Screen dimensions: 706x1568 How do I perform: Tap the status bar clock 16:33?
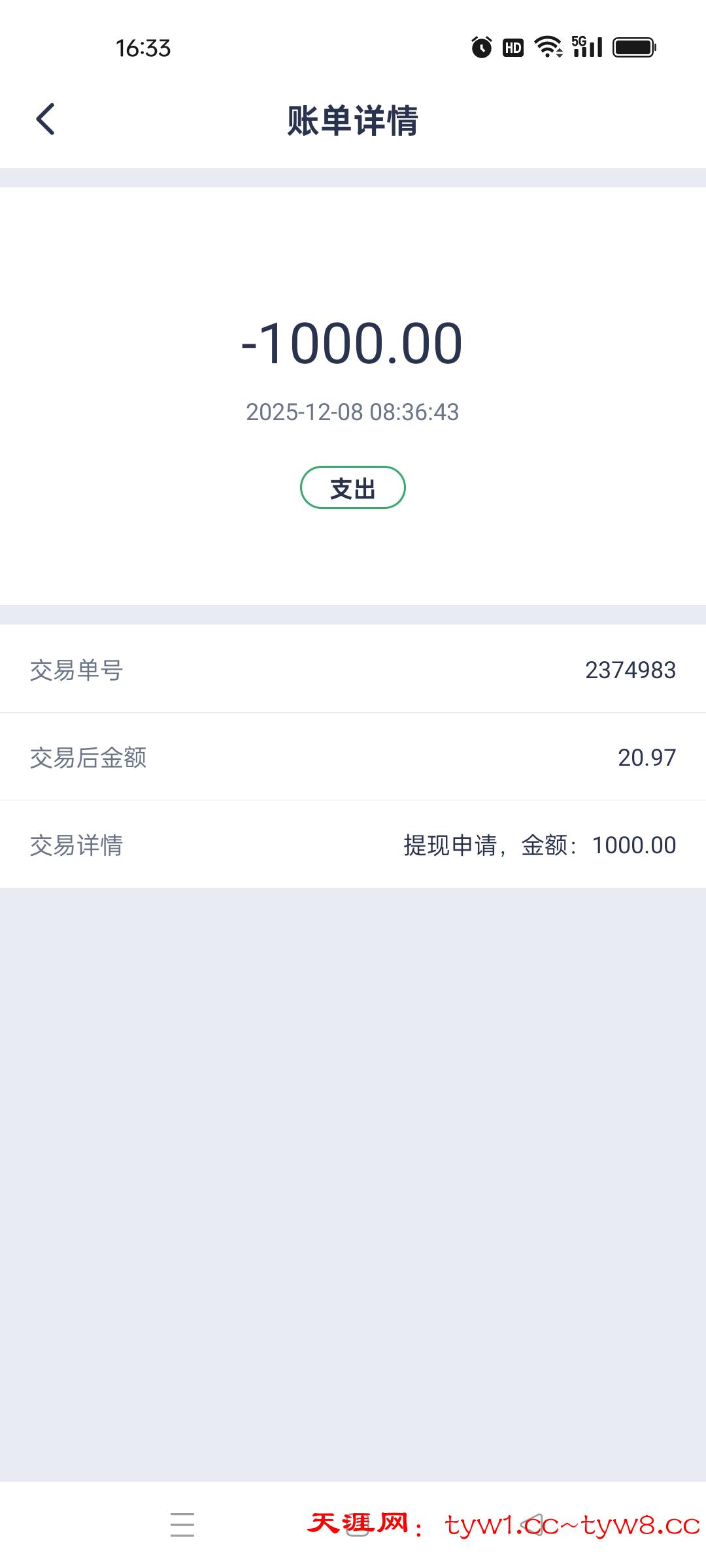click(x=143, y=48)
